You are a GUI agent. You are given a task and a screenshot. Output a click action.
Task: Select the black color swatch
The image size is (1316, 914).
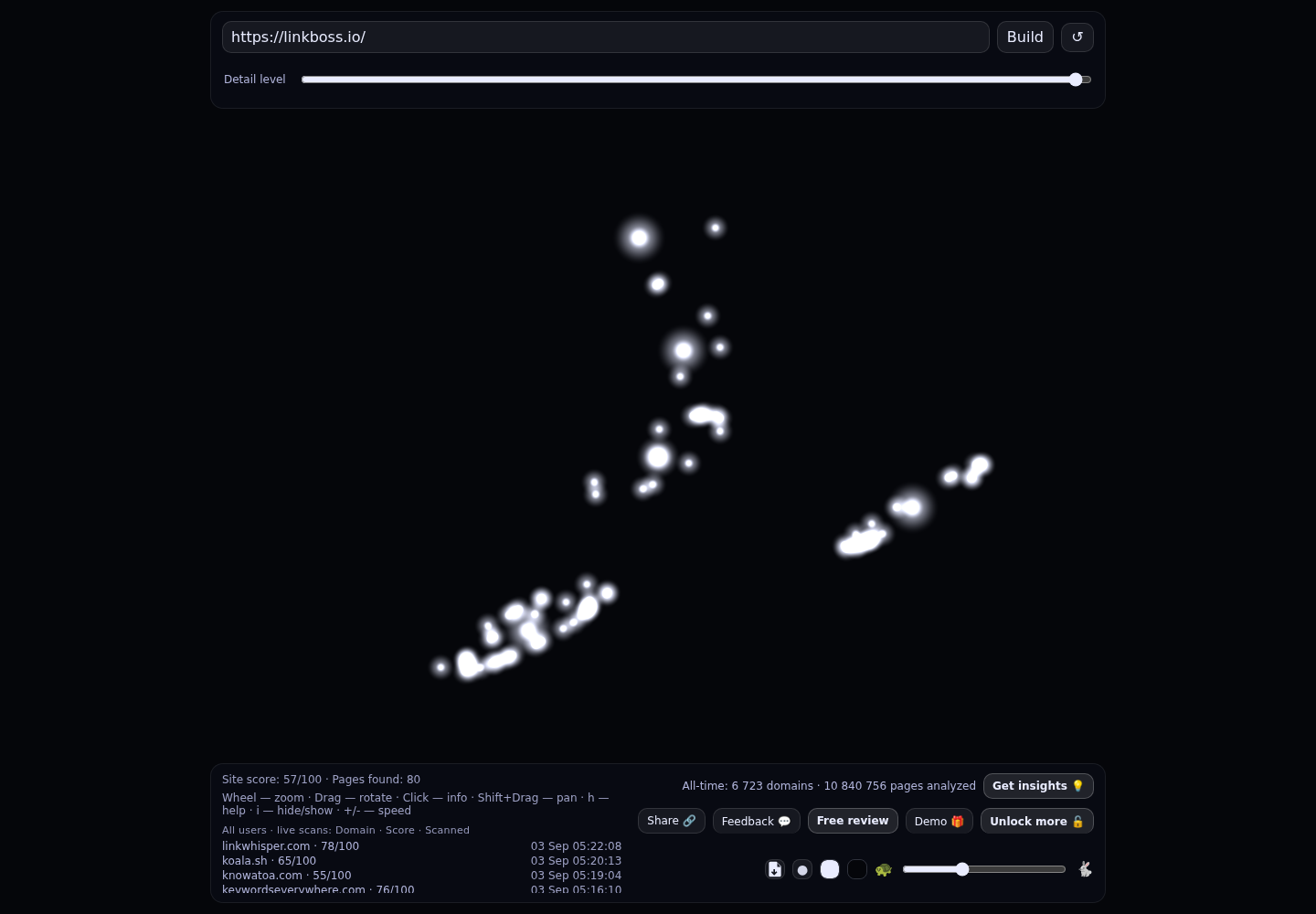(857, 869)
